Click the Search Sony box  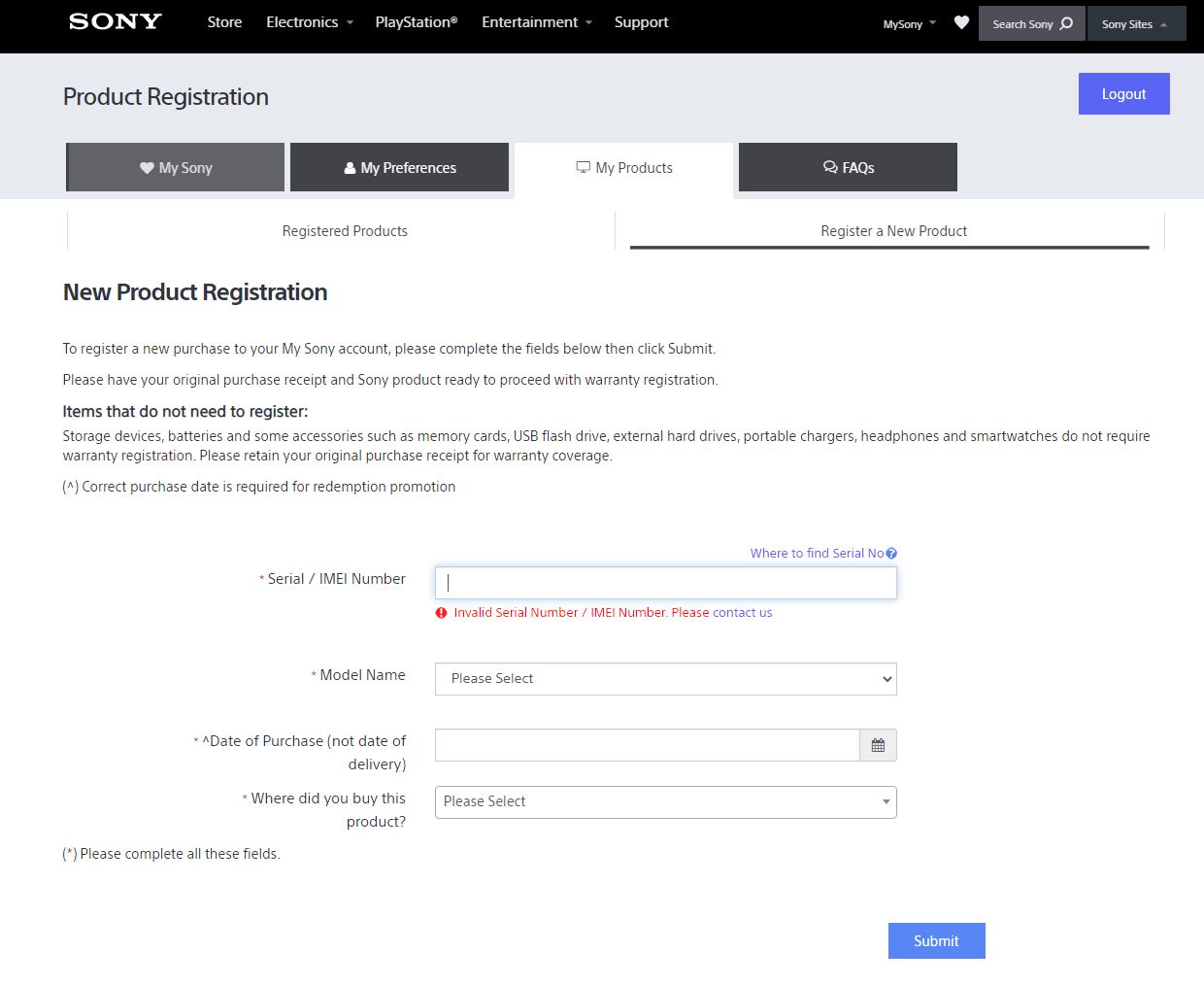coord(1031,23)
